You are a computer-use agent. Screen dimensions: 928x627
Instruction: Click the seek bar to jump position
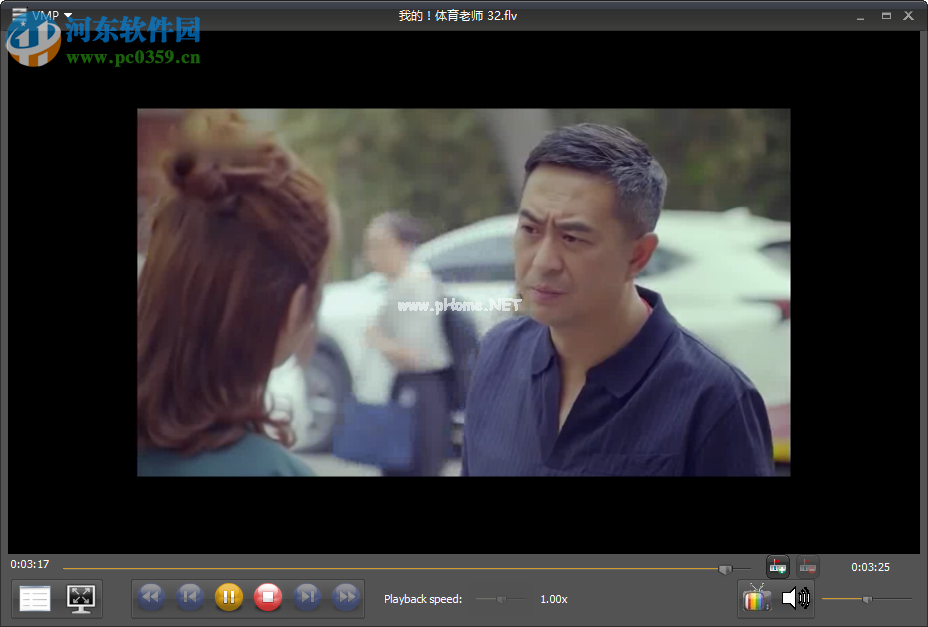coord(400,566)
